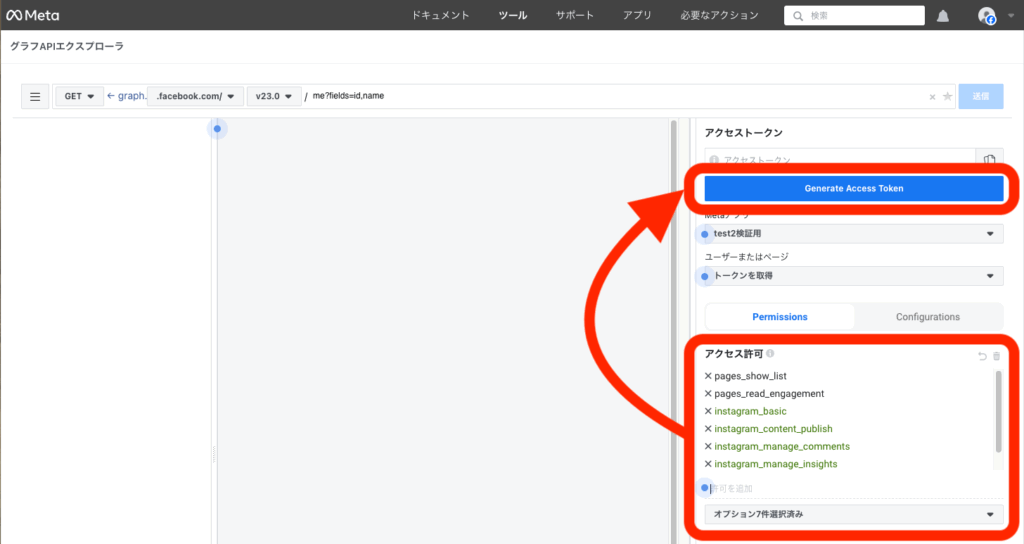Viewport: 1024px width, 544px height.
Task: Remove the instagram_manage_comments permission
Action: (708, 447)
